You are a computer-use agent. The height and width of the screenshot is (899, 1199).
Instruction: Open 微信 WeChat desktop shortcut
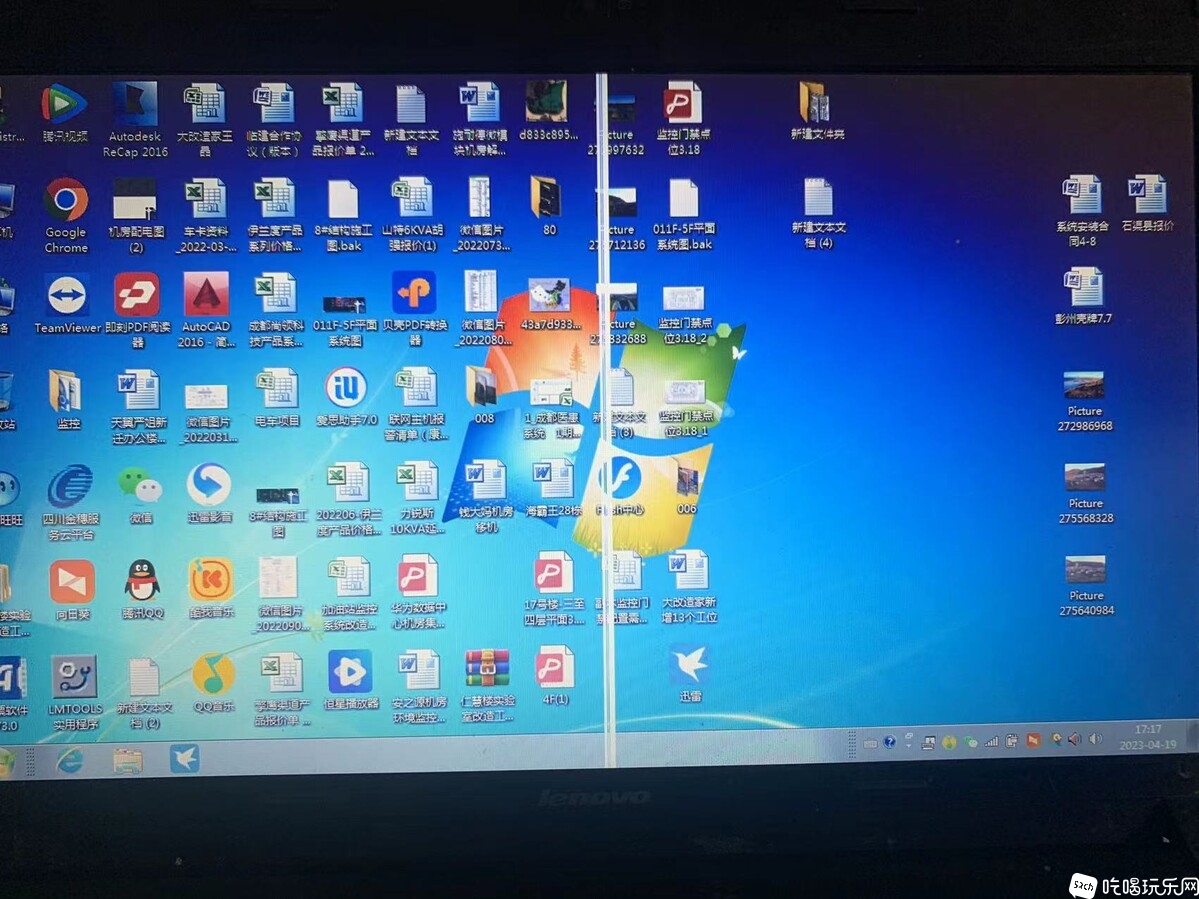click(x=140, y=495)
